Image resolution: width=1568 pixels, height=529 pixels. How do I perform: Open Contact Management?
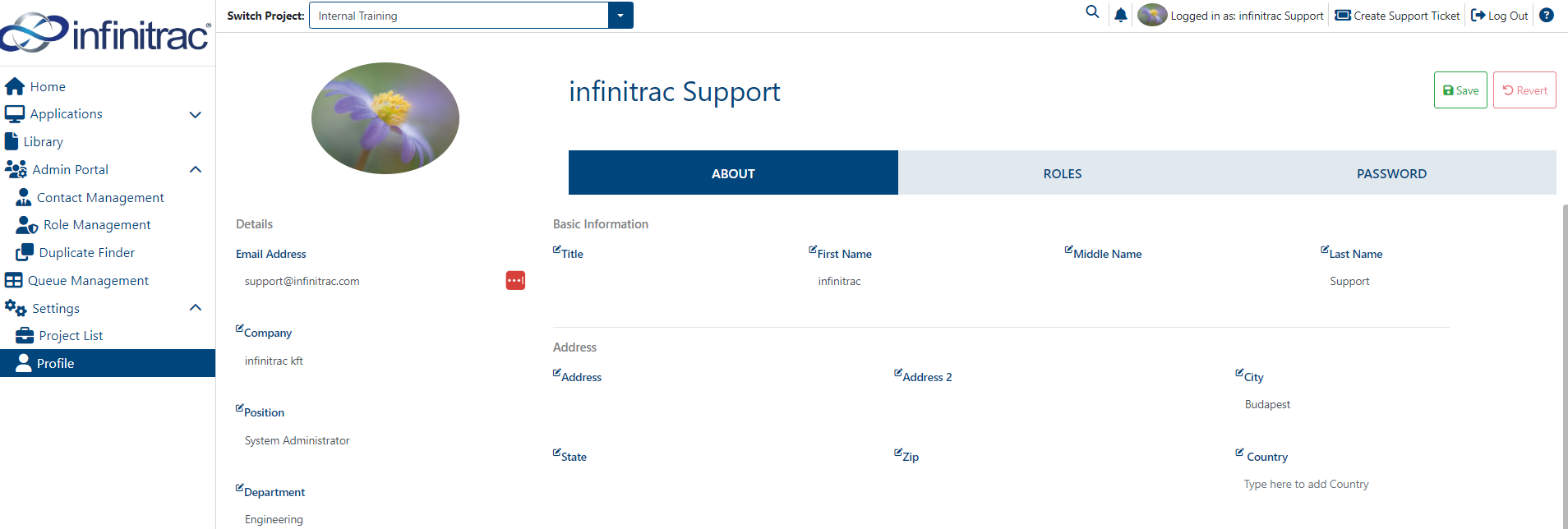click(x=108, y=197)
